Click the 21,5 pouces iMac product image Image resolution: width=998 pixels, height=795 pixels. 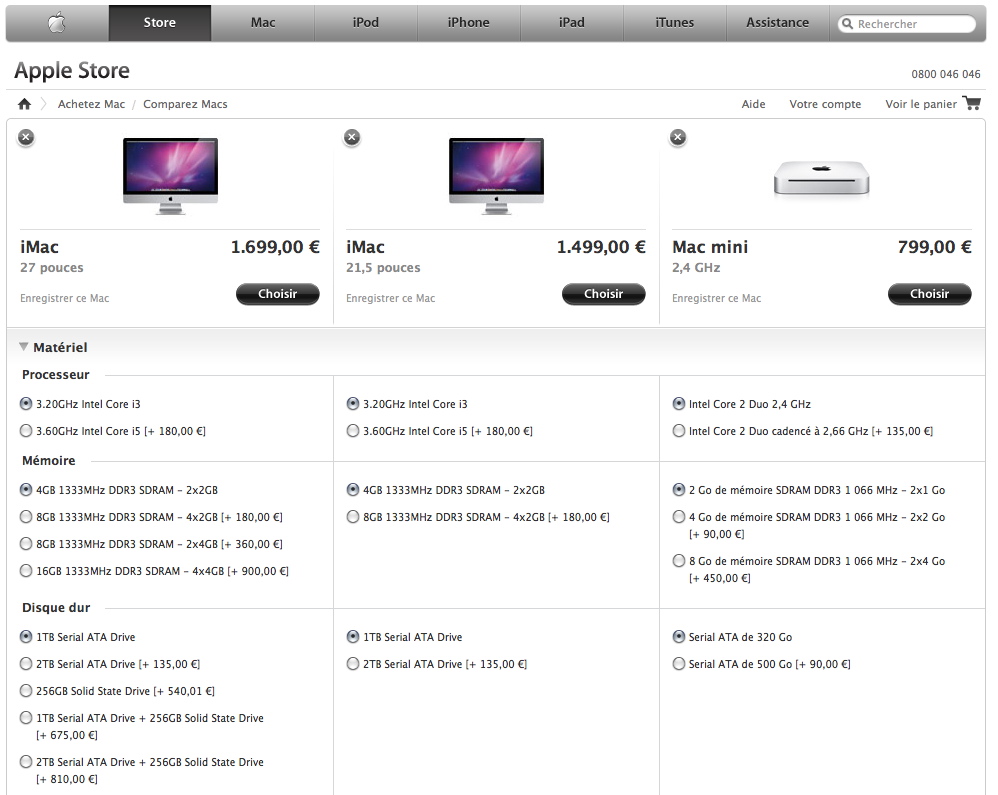point(496,176)
